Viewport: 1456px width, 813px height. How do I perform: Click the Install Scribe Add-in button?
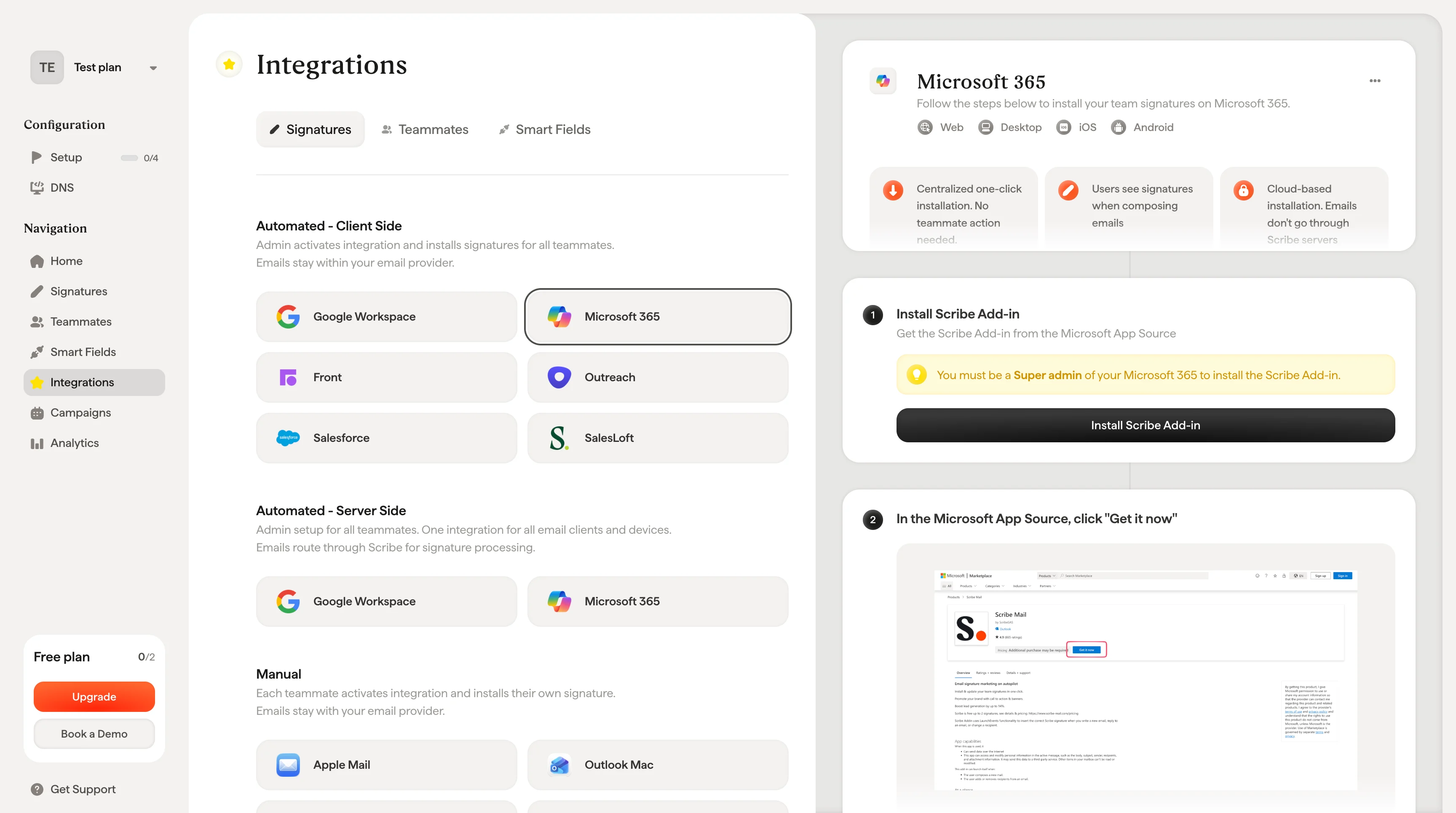[1145, 425]
